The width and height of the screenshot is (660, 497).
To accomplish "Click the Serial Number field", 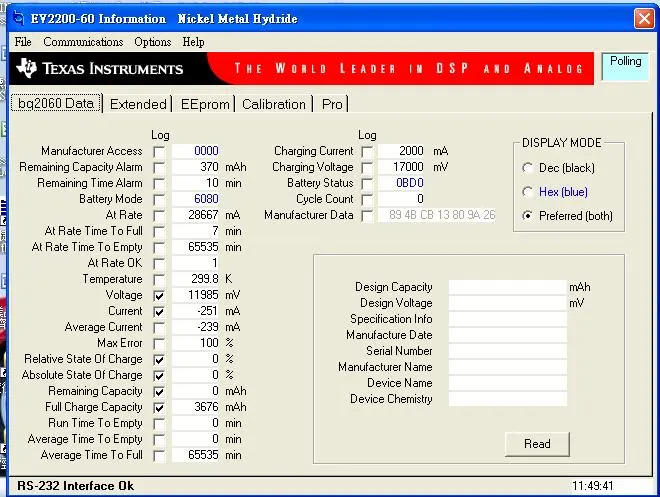I will click(x=508, y=351).
